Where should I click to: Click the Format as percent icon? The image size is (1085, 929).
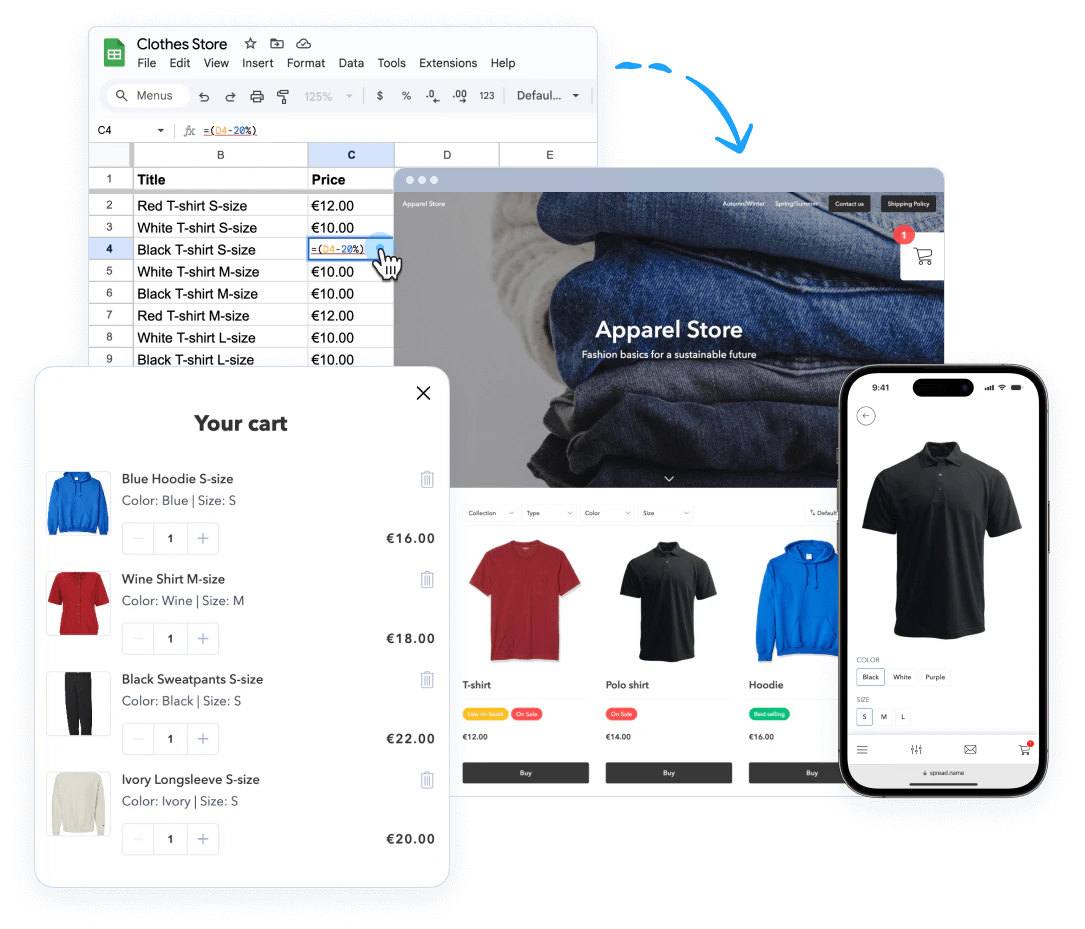pyautogui.click(x=404, y=96)
